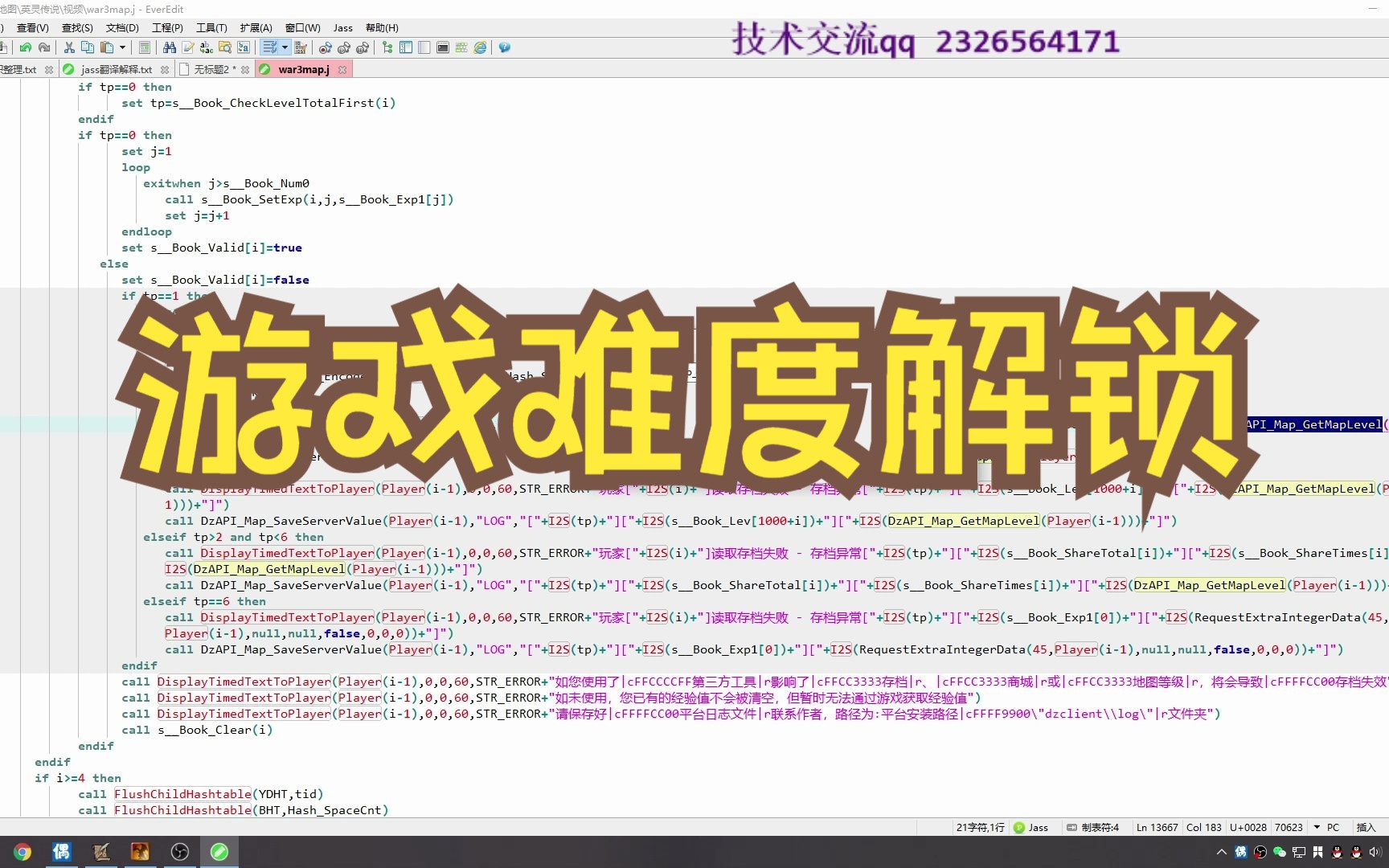1389x868 pixels.
Task: Click the Ln 13667 status bar entry
Action: (1157, 827)
